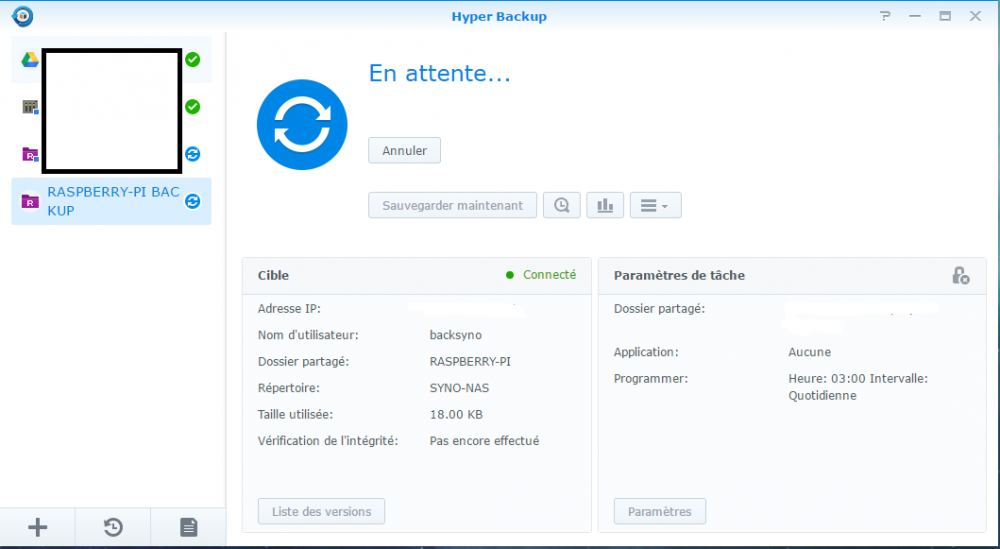Open the Paramètres button

click(660, 511)
